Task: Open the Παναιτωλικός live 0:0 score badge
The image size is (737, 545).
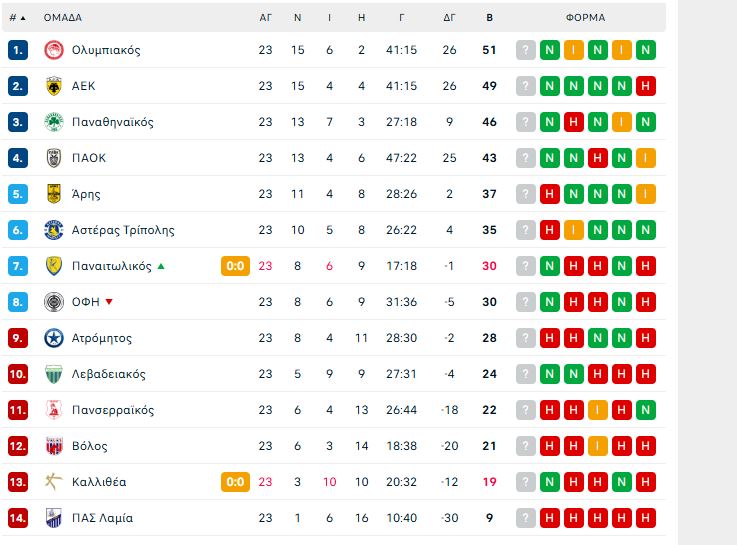Action: coord(235,266)
